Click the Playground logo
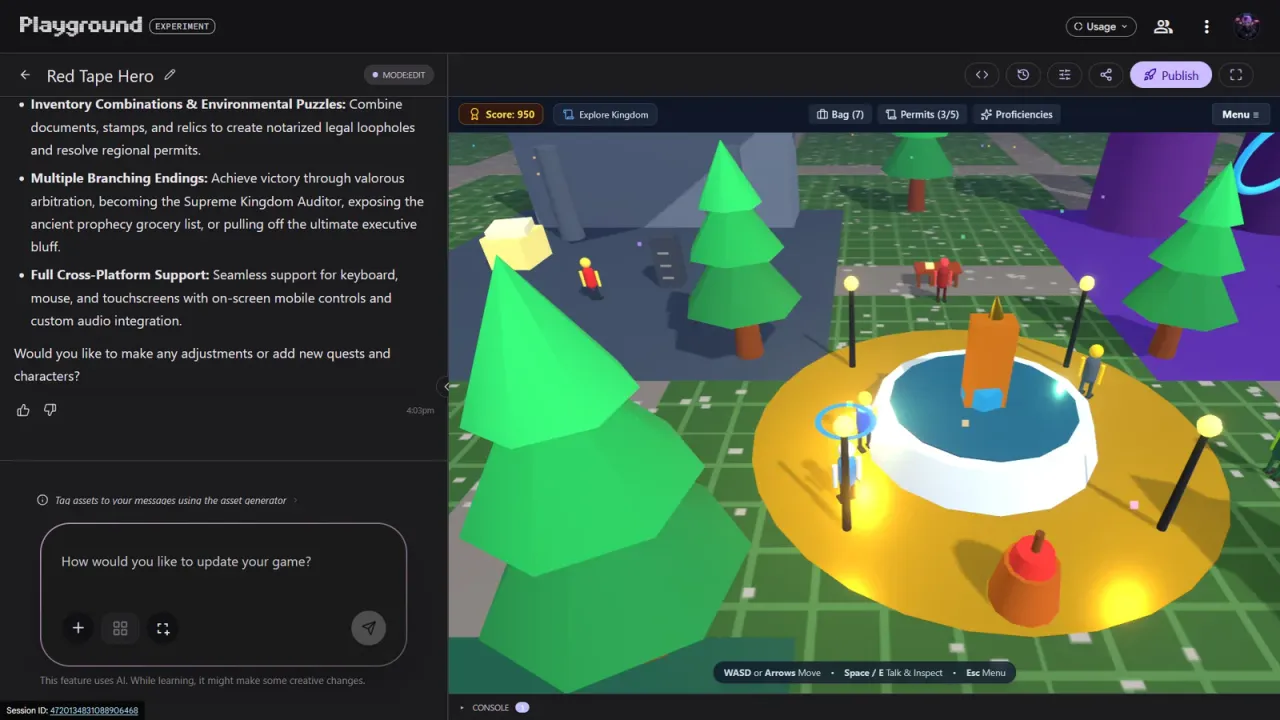This screenshot has width=1280, height=720. (80, 26)
